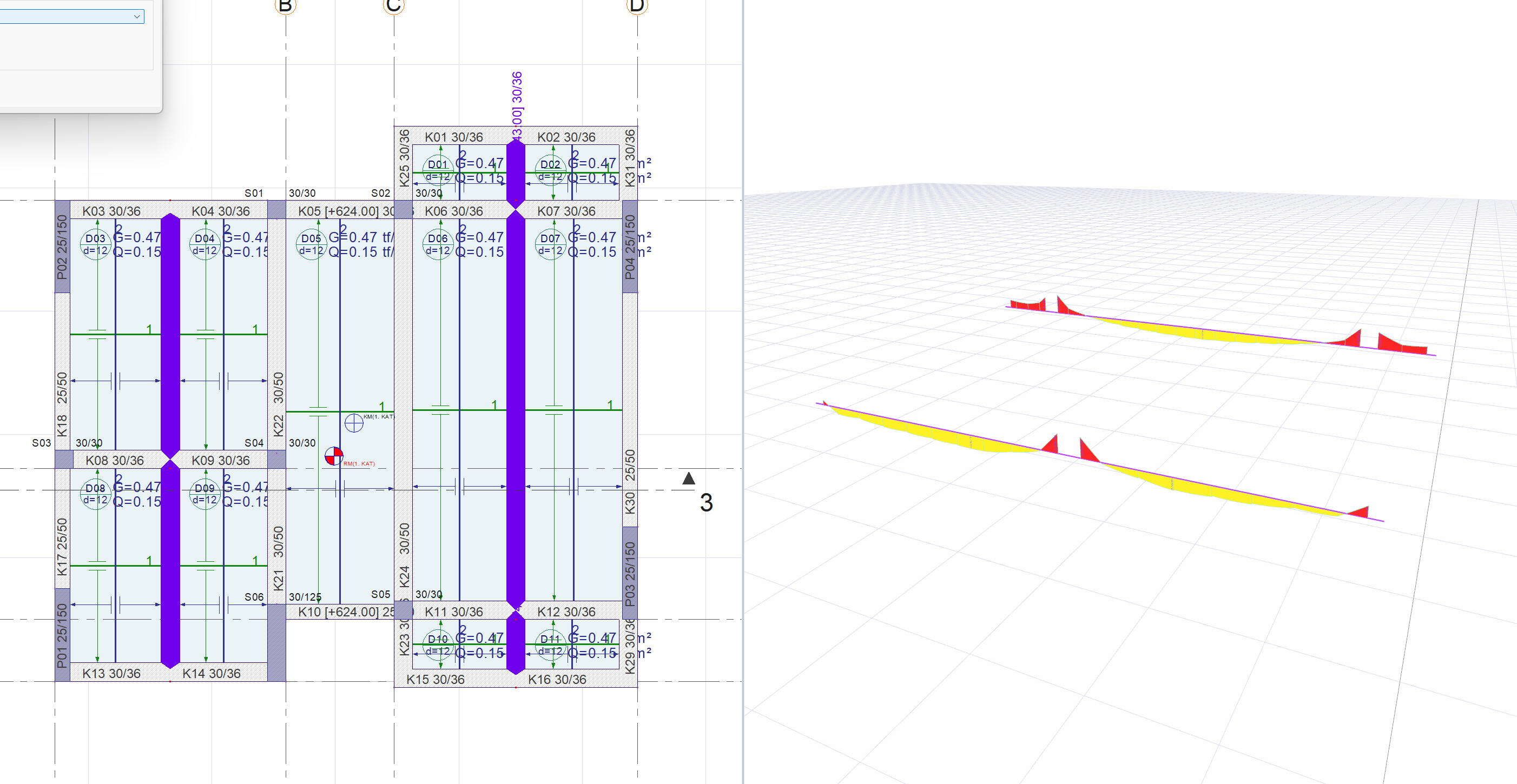
Task: Select the D05 slab label circle
Action: coord(311,244)
